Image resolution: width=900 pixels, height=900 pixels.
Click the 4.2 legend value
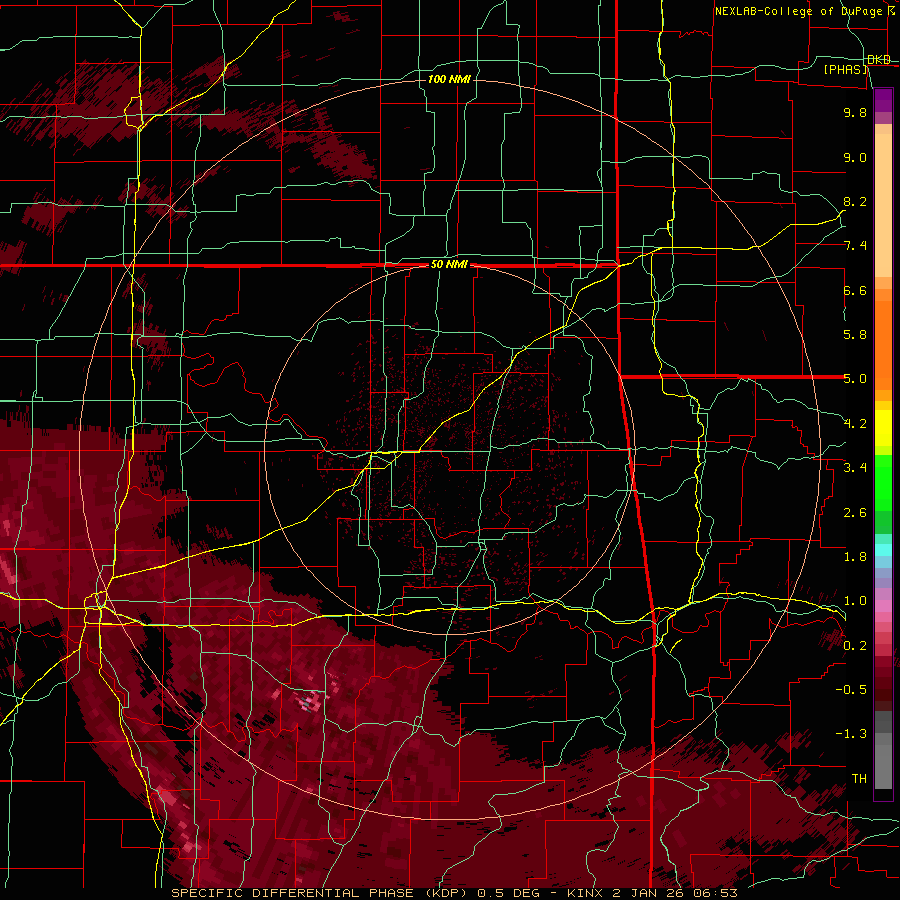click(x=855, y=424)
